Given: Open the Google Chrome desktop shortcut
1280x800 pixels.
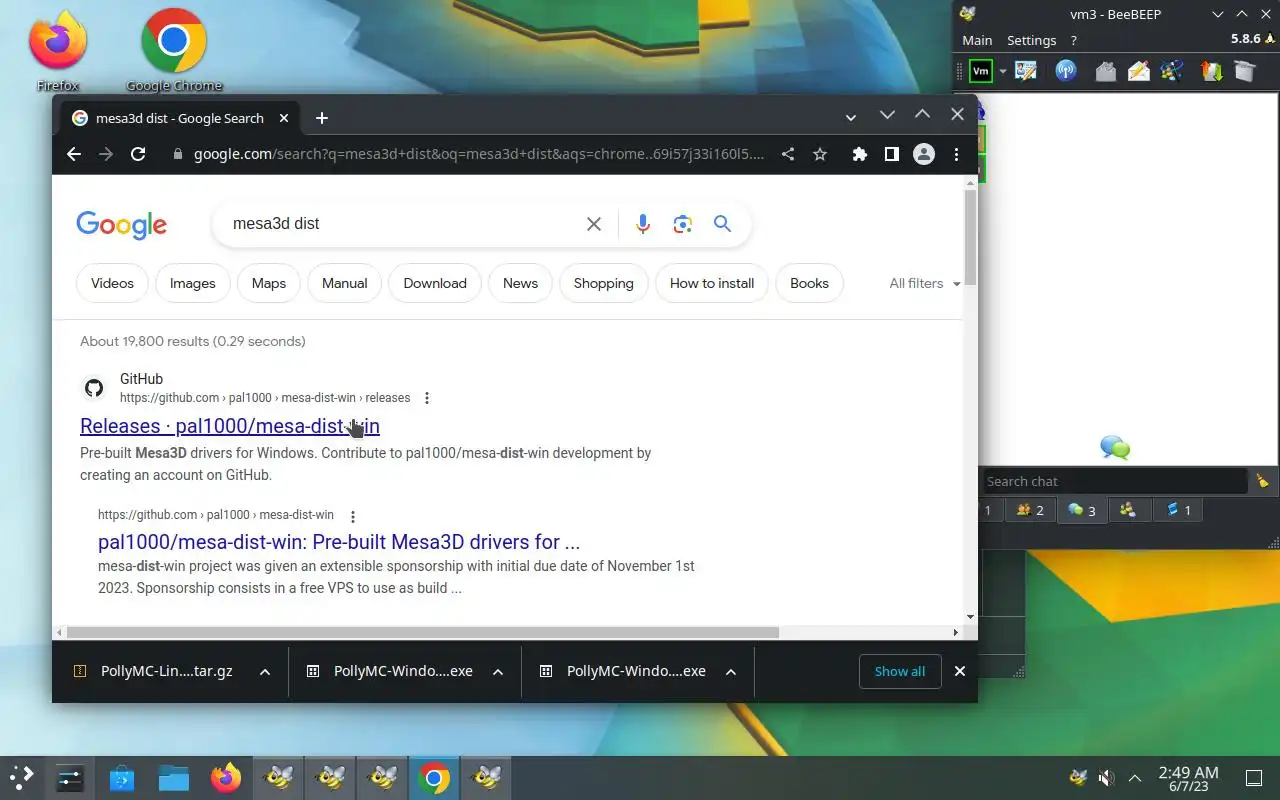Looking at the screenshot, I should click(x=174, y=50).
